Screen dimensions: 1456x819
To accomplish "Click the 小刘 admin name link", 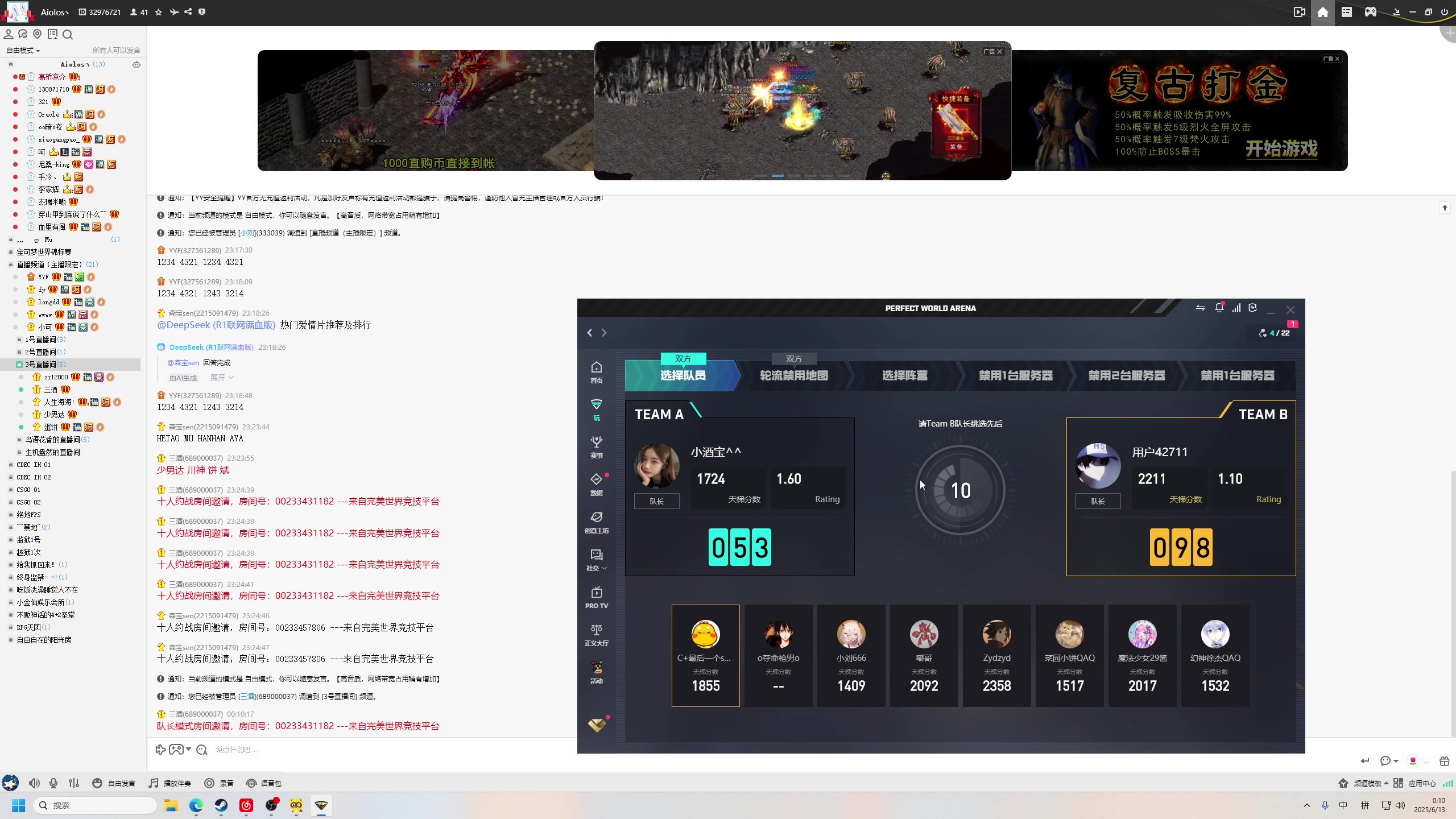I will 247,233.
